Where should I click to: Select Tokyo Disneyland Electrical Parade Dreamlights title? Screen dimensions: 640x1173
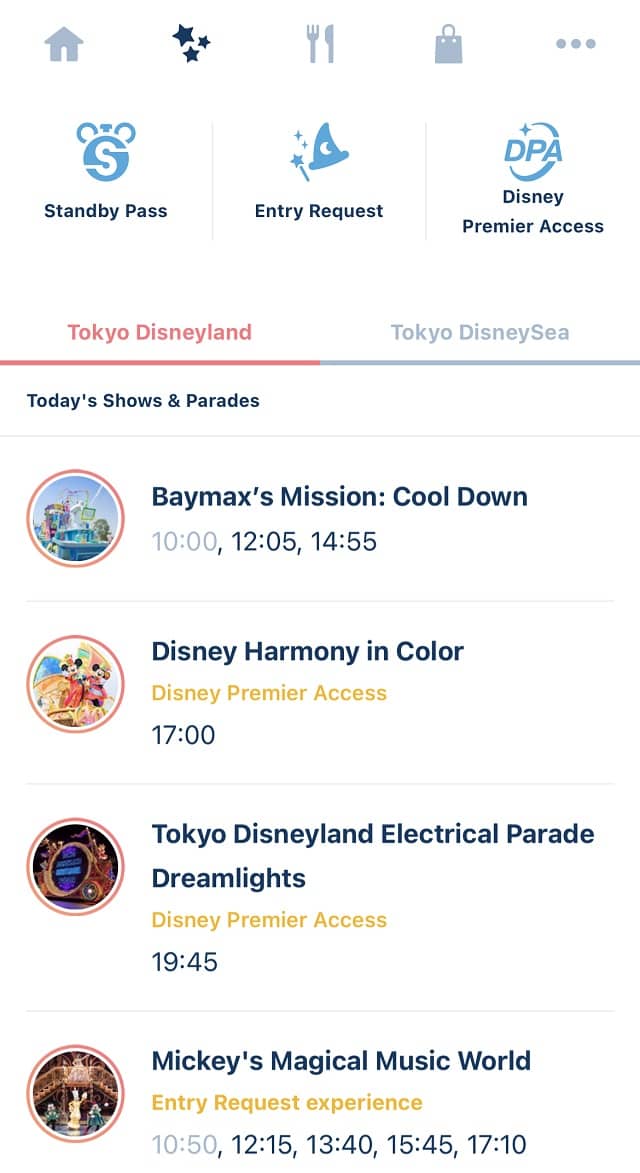click(x=373, y=856)
